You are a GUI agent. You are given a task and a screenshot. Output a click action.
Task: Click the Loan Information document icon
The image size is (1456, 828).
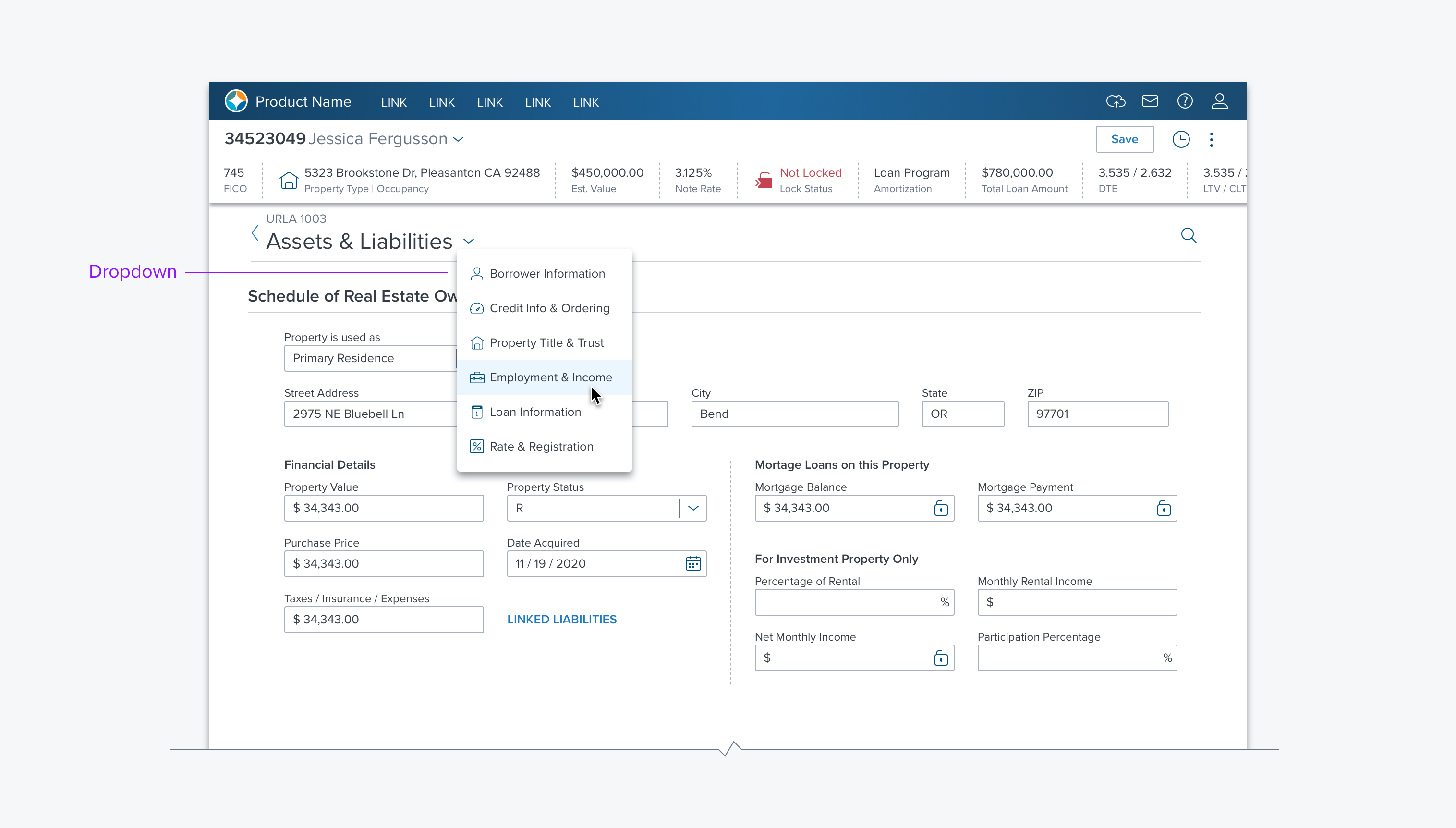(476, 412)
